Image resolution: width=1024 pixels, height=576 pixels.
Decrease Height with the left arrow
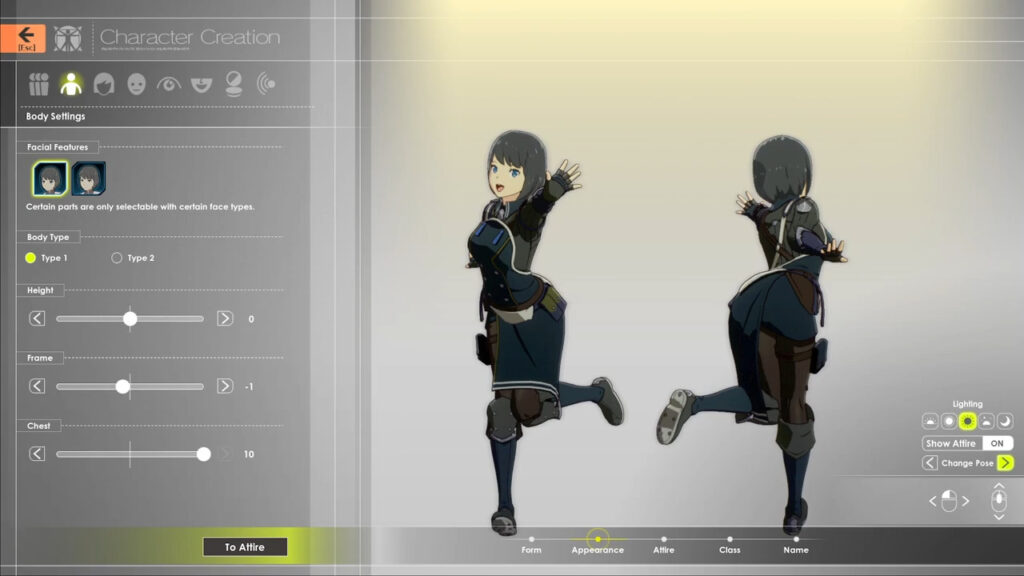pos(37,319)
